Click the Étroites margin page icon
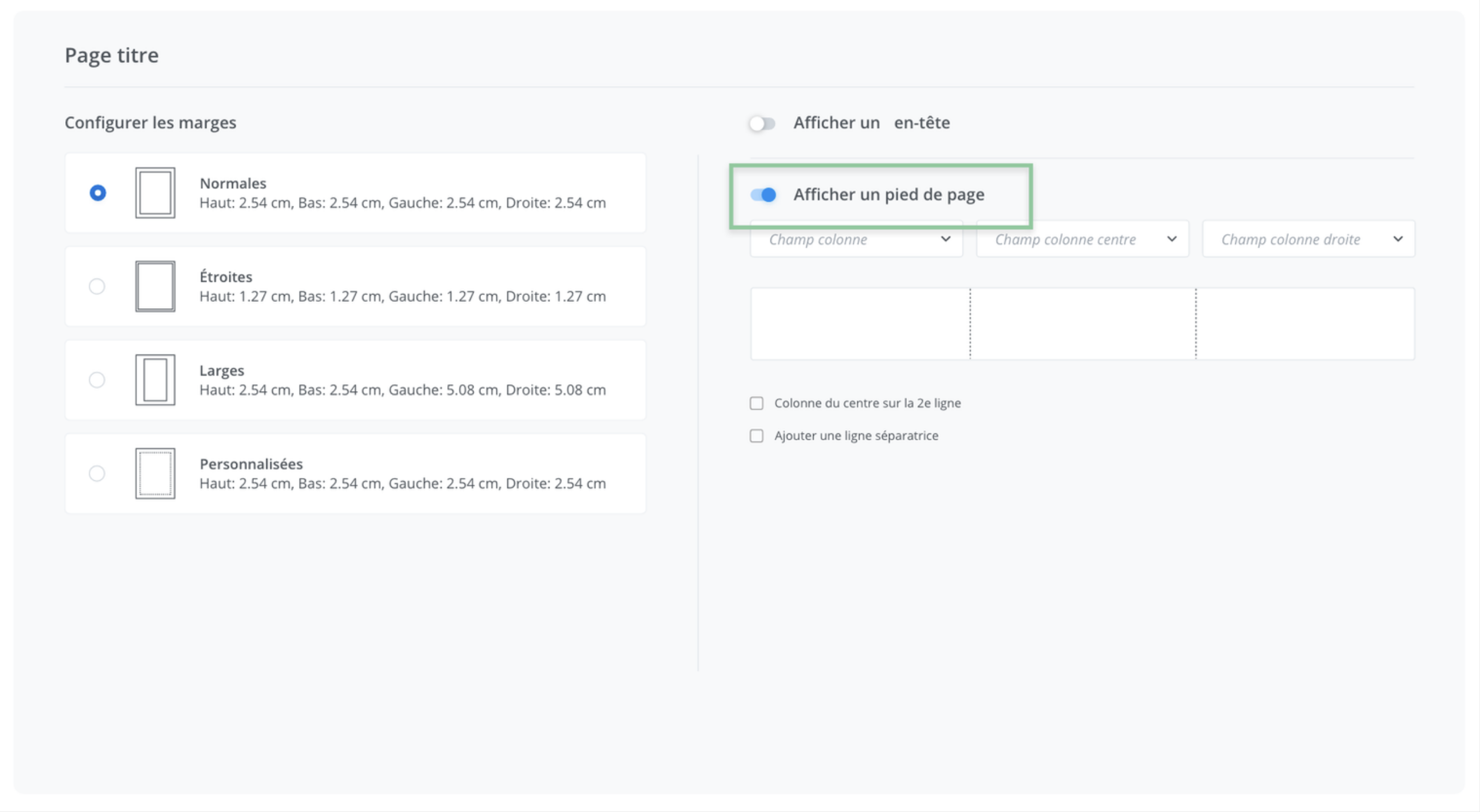 coord(155,286)
